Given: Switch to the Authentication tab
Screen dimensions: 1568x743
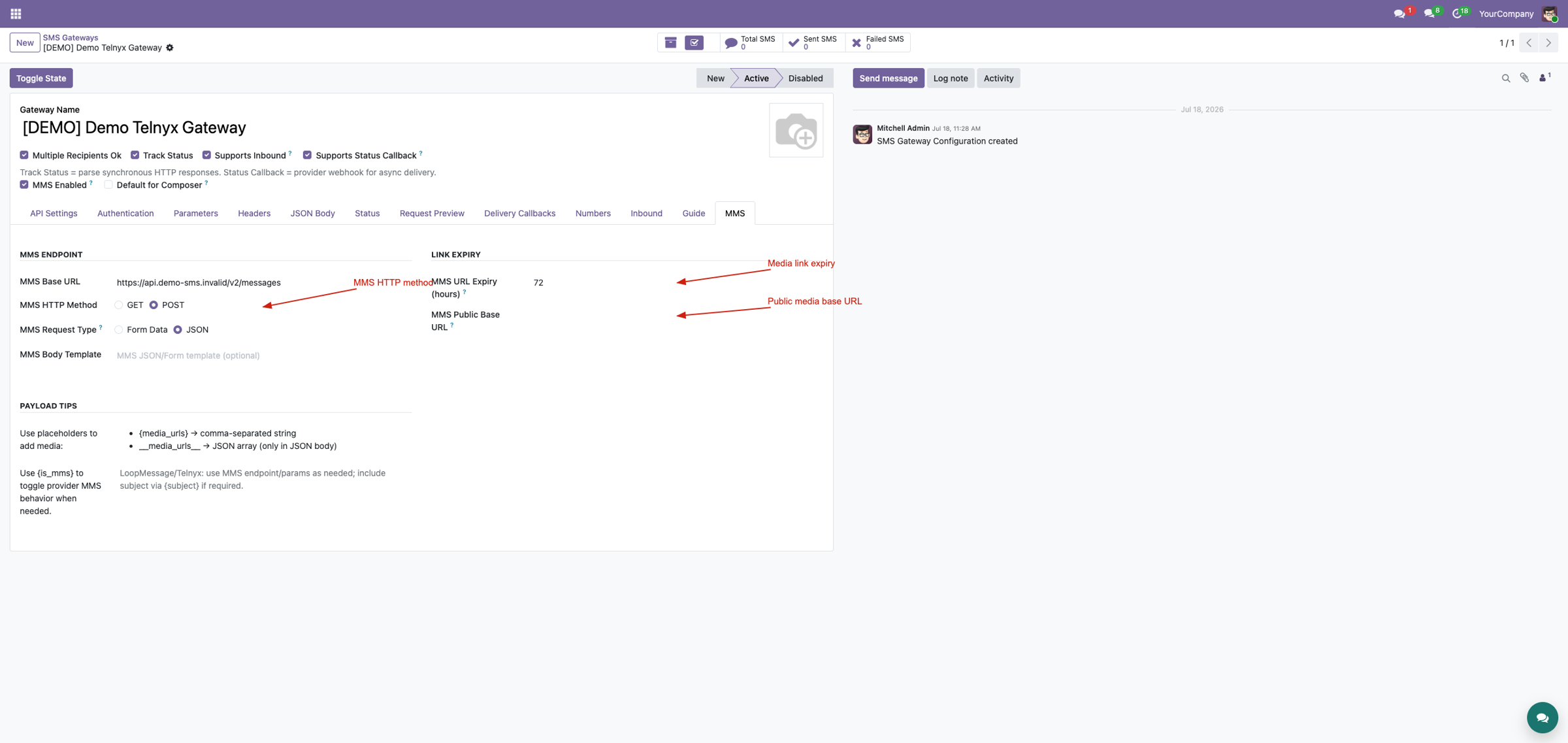Looking at the screenshot, I should pos(125,214).
